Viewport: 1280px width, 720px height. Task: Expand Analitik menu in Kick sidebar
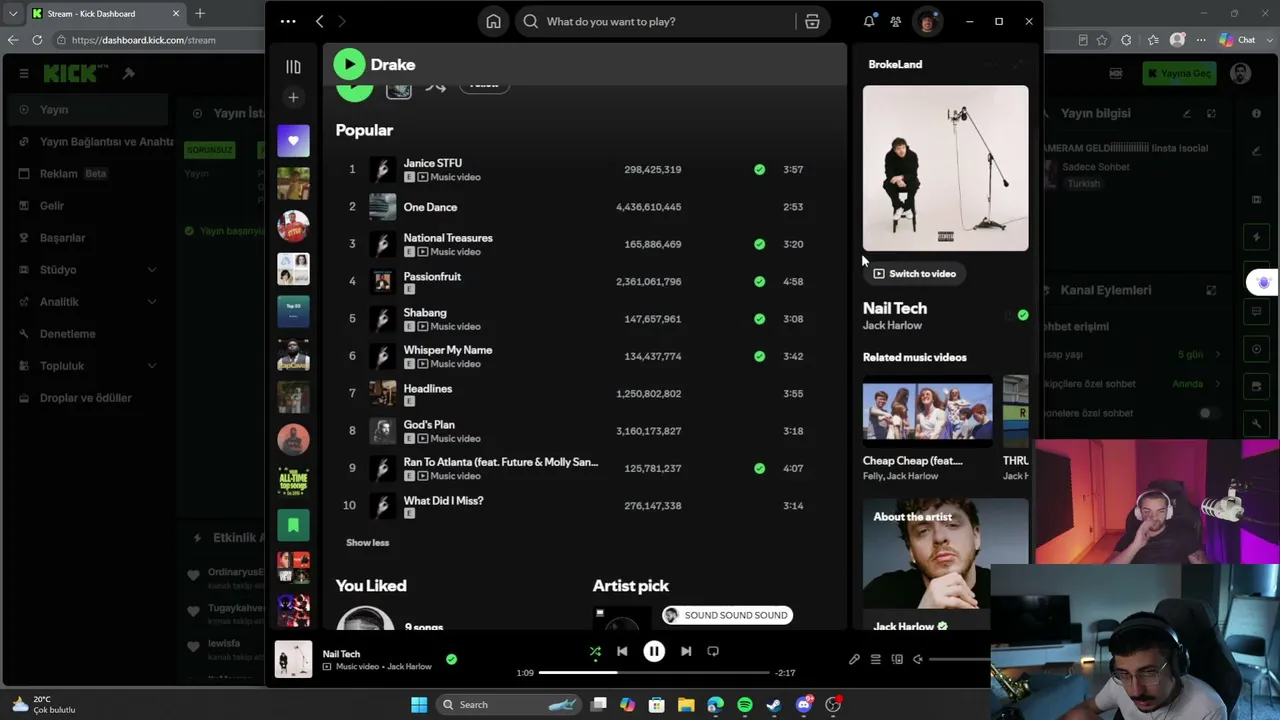coord(151,302)
